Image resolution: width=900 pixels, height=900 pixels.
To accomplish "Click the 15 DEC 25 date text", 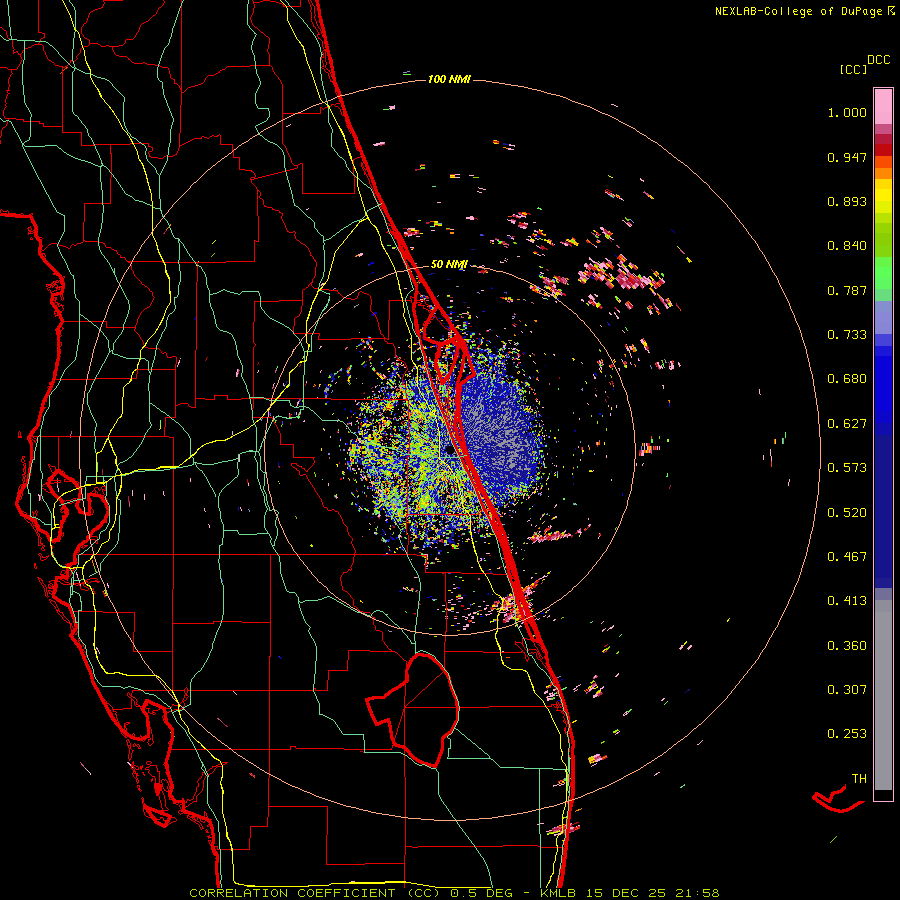I will tap(626, 893).
